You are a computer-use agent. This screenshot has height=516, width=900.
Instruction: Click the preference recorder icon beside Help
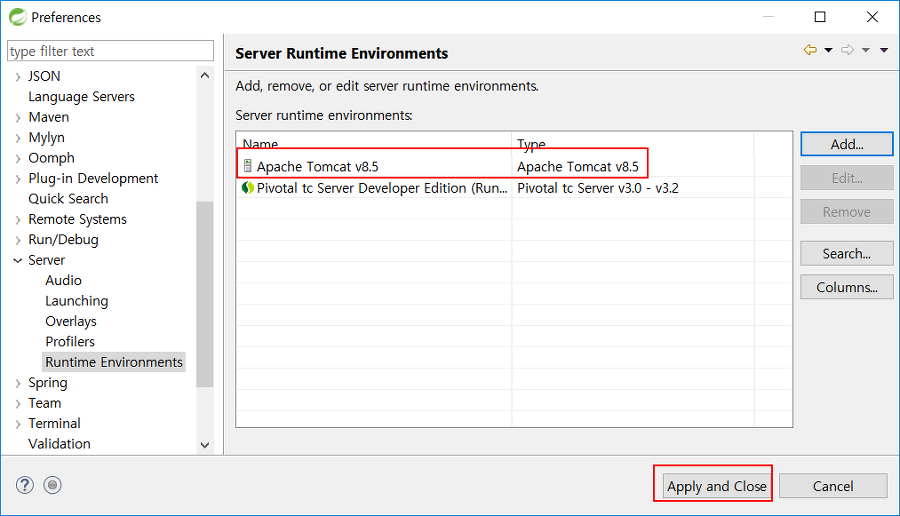click(x=52, y=486)
